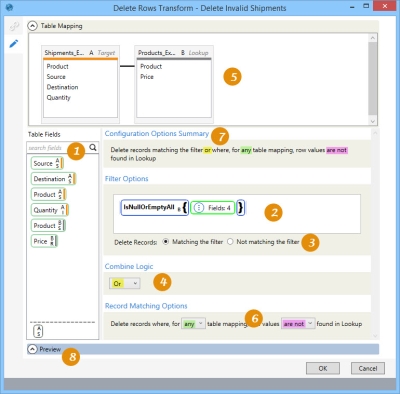The width and height of the screenshot is (400, 394).
Task: Click the Configuration Options Summary heading
Action: click(x=157, y=134)
